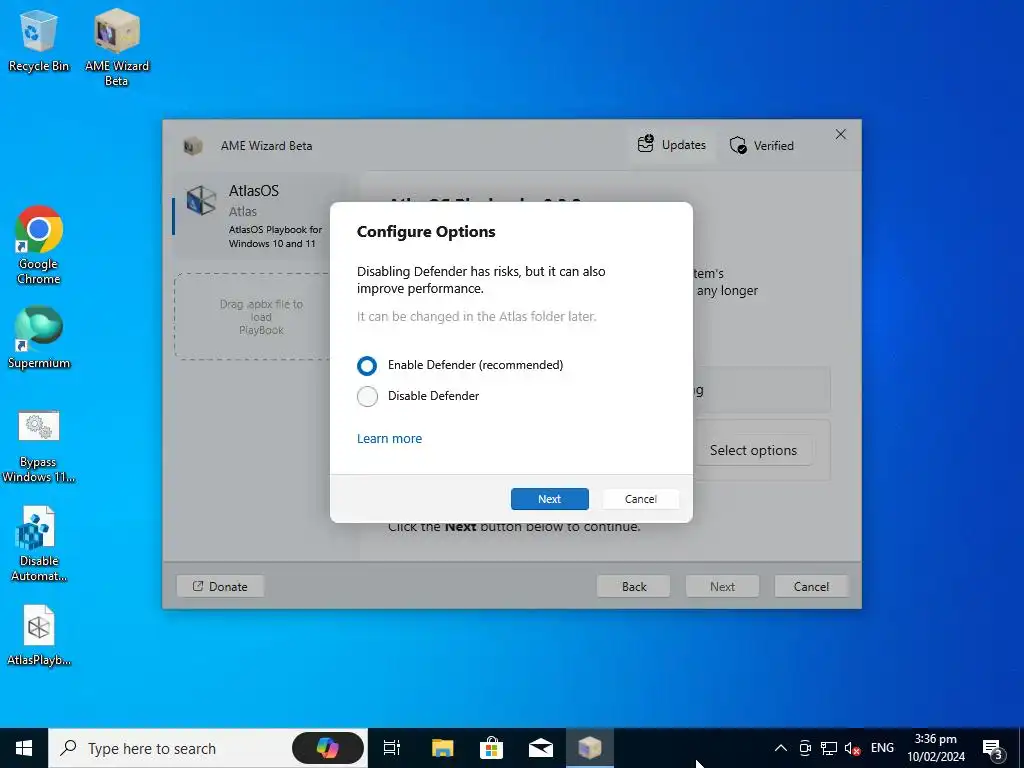The width and height of the screenshot is (1024, 768).
Task: Click the 'Configure Options' dialog heading
Action: (426, 232)
